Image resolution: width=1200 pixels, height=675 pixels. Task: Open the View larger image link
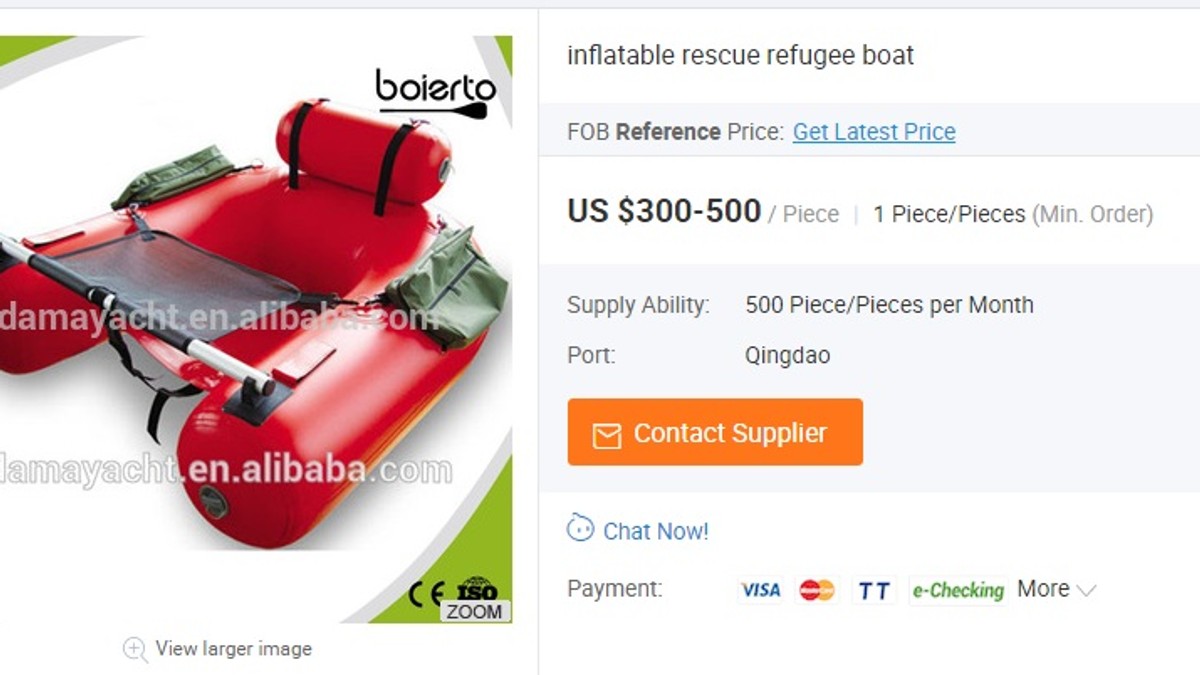click(233, 649)
